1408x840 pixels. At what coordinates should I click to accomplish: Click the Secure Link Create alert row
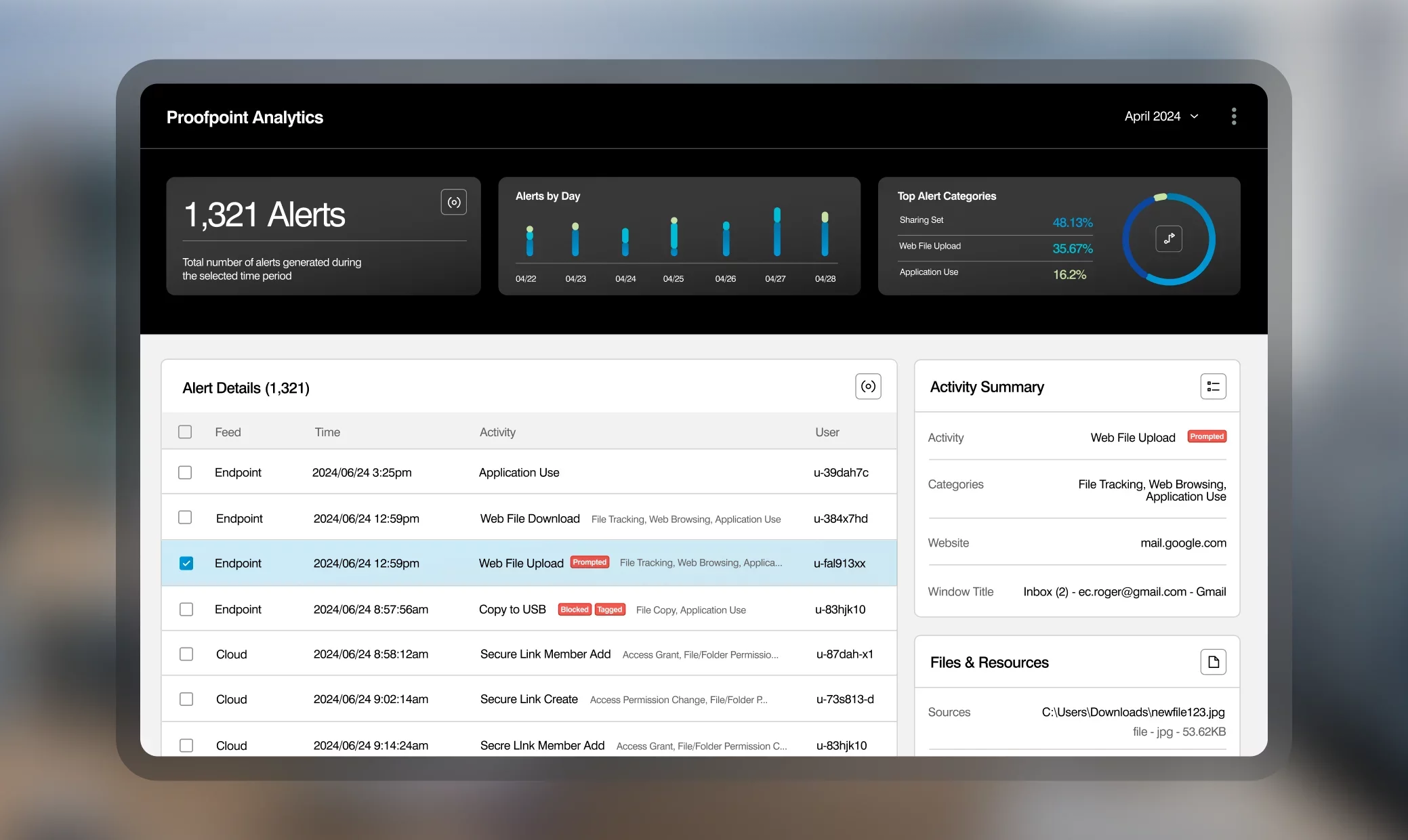(529, 698)
